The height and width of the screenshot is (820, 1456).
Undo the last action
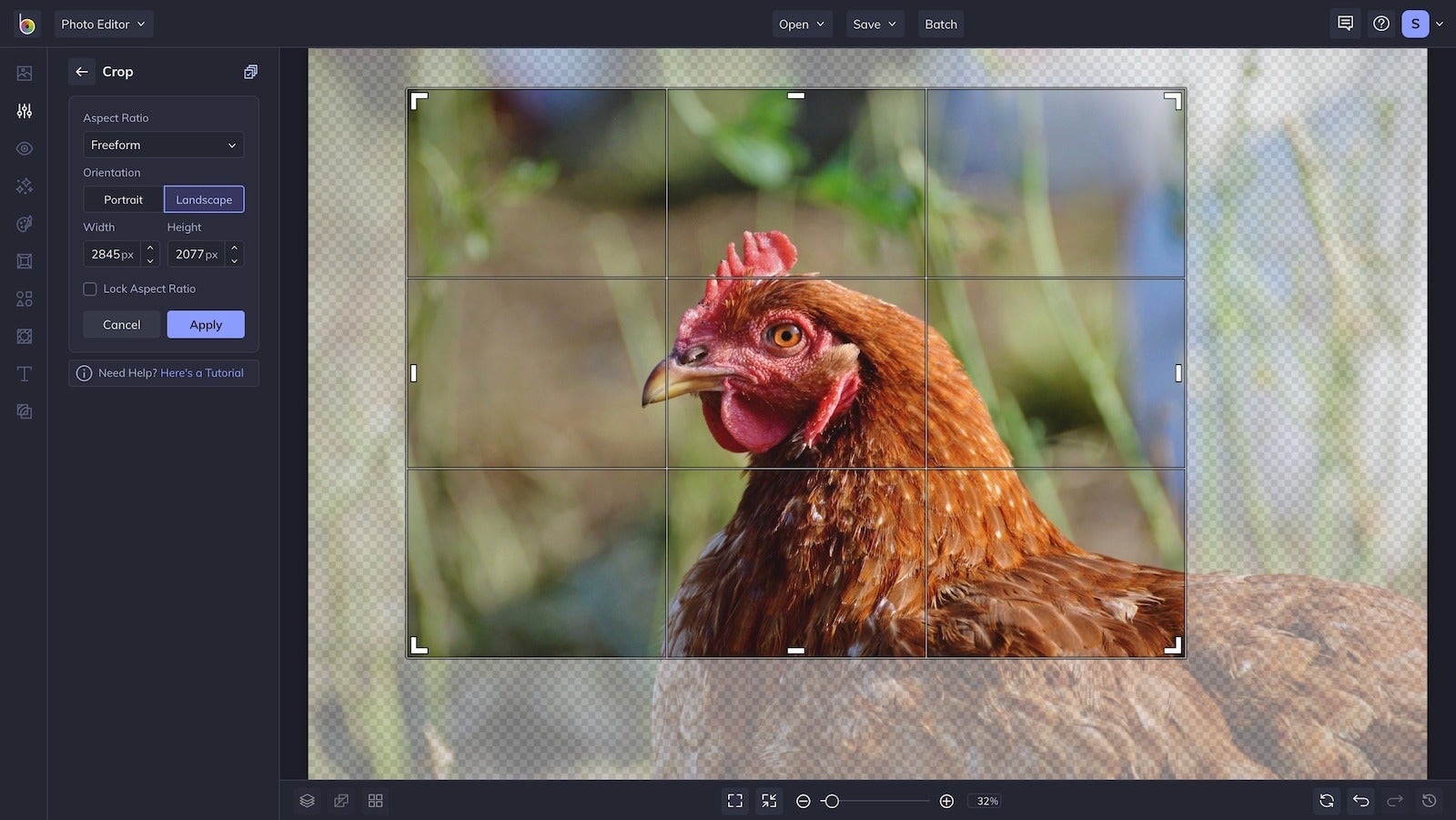pyautogui.click(x=1361, y=801)
